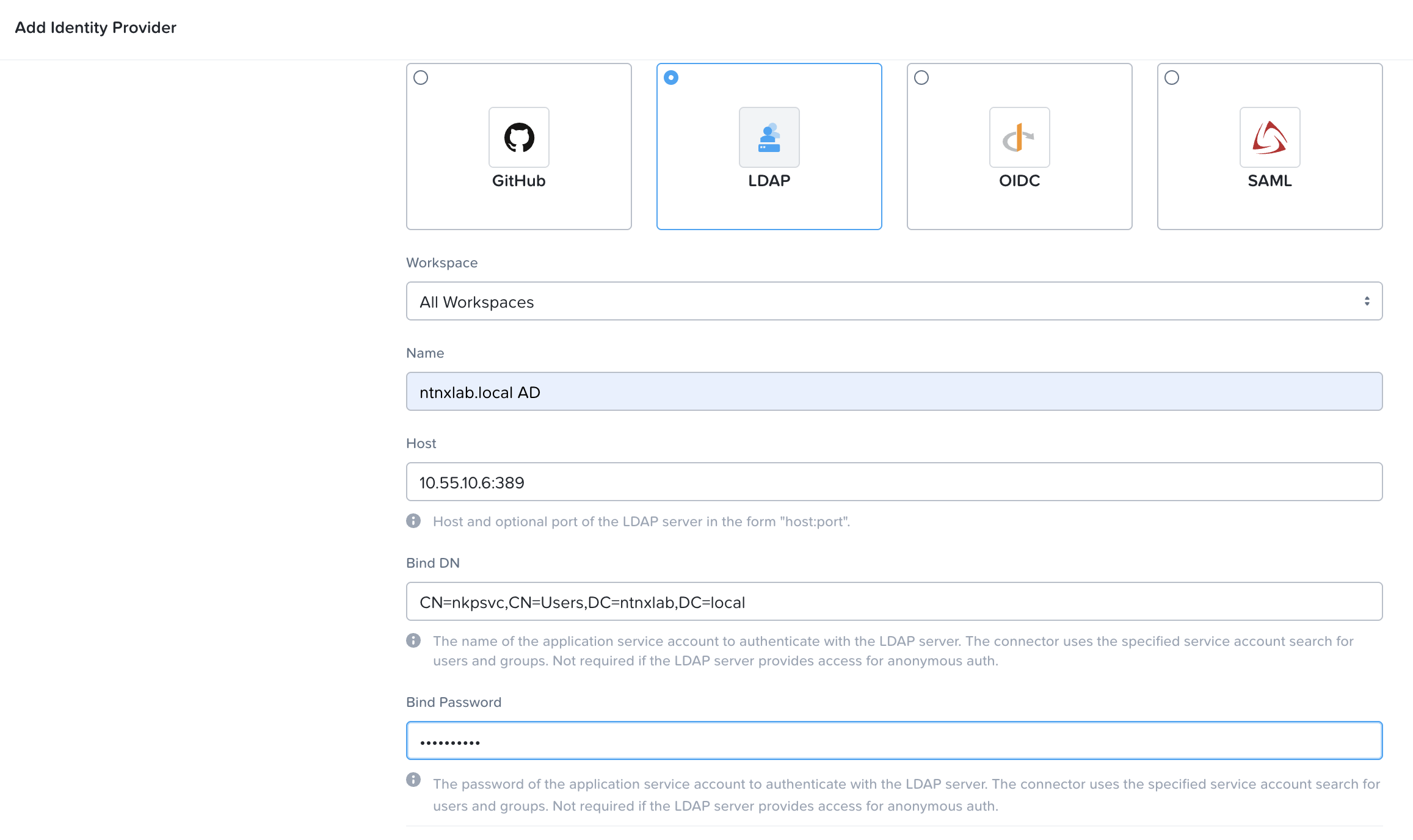Screen dimensions: 1413x840
Task: Click the SAML red logo icon
Action: click(x=1270, y=137)
